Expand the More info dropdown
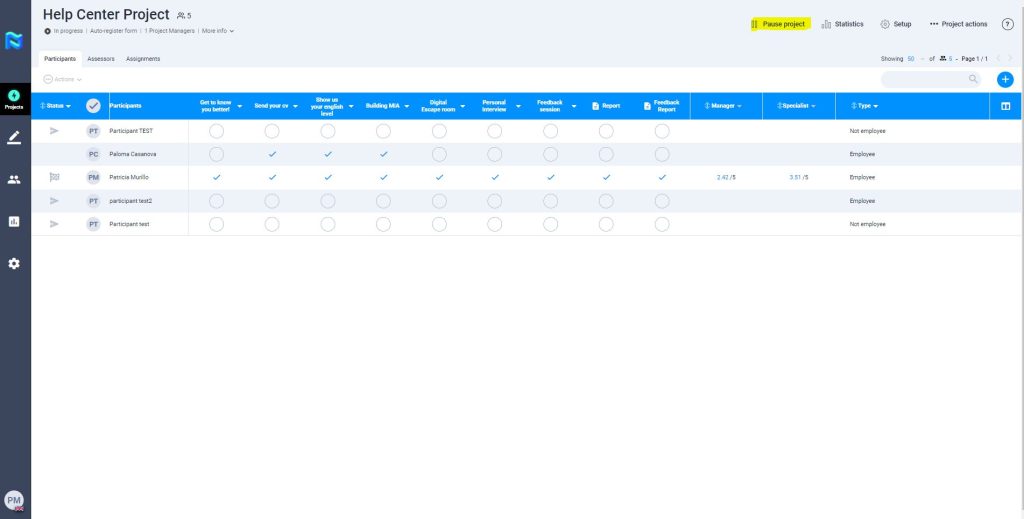This screenshot has height=519, width=1024. click(x=218, y=31)
